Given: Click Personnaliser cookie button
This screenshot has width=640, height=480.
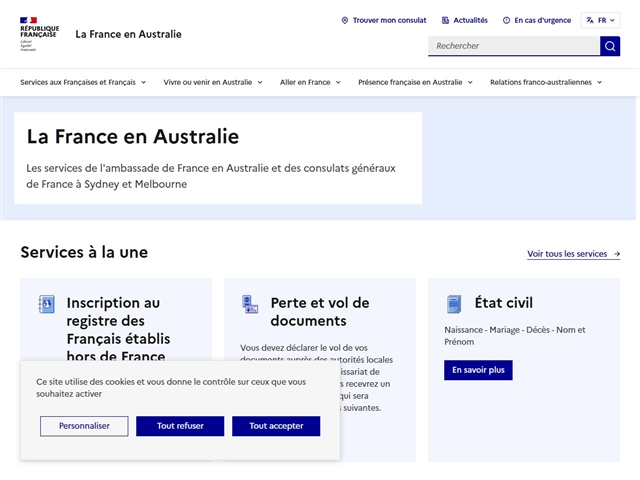Looking at the screenshot, I should [84, 426].
